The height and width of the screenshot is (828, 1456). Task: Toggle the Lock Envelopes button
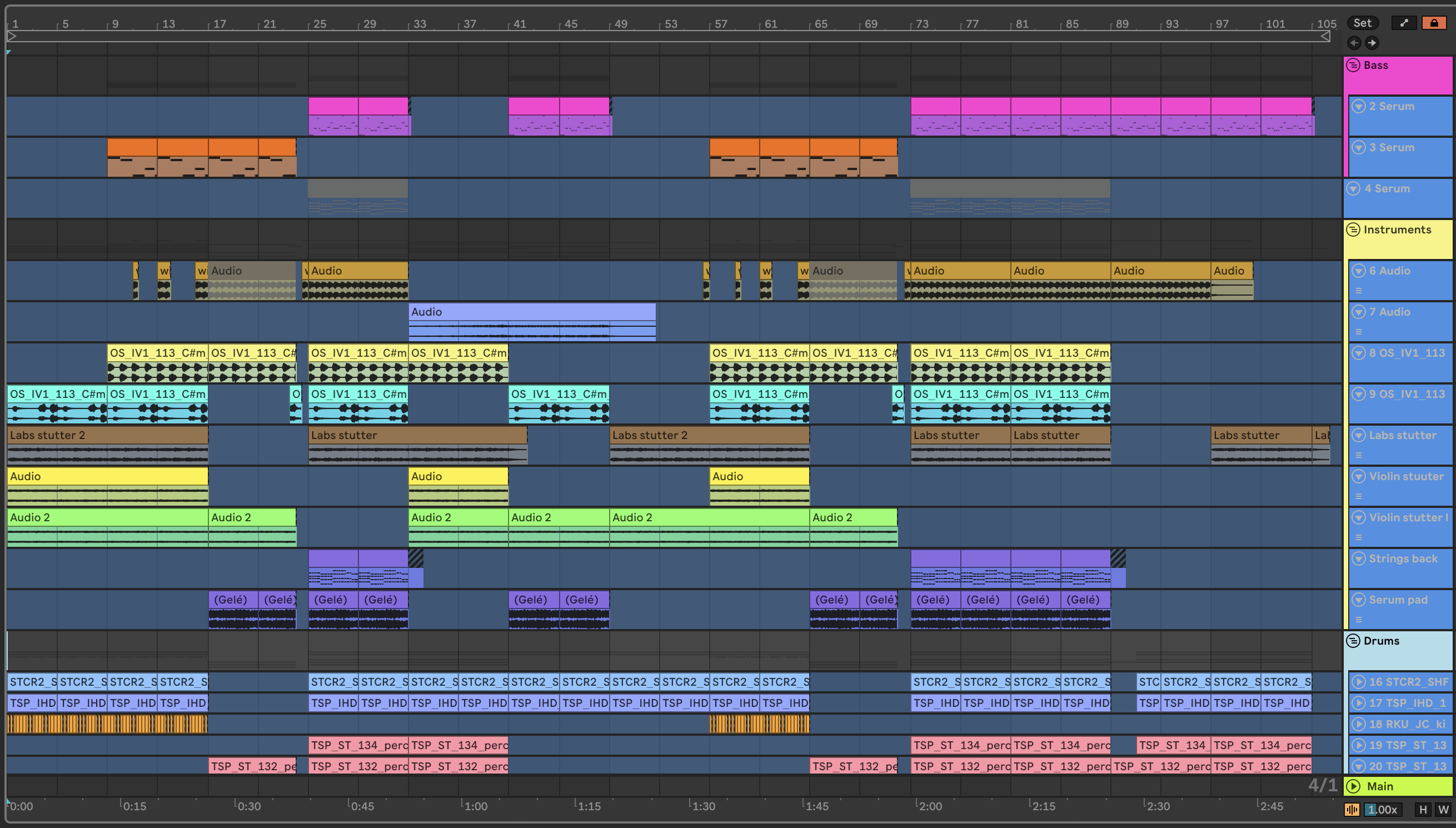click(1434, 23)
